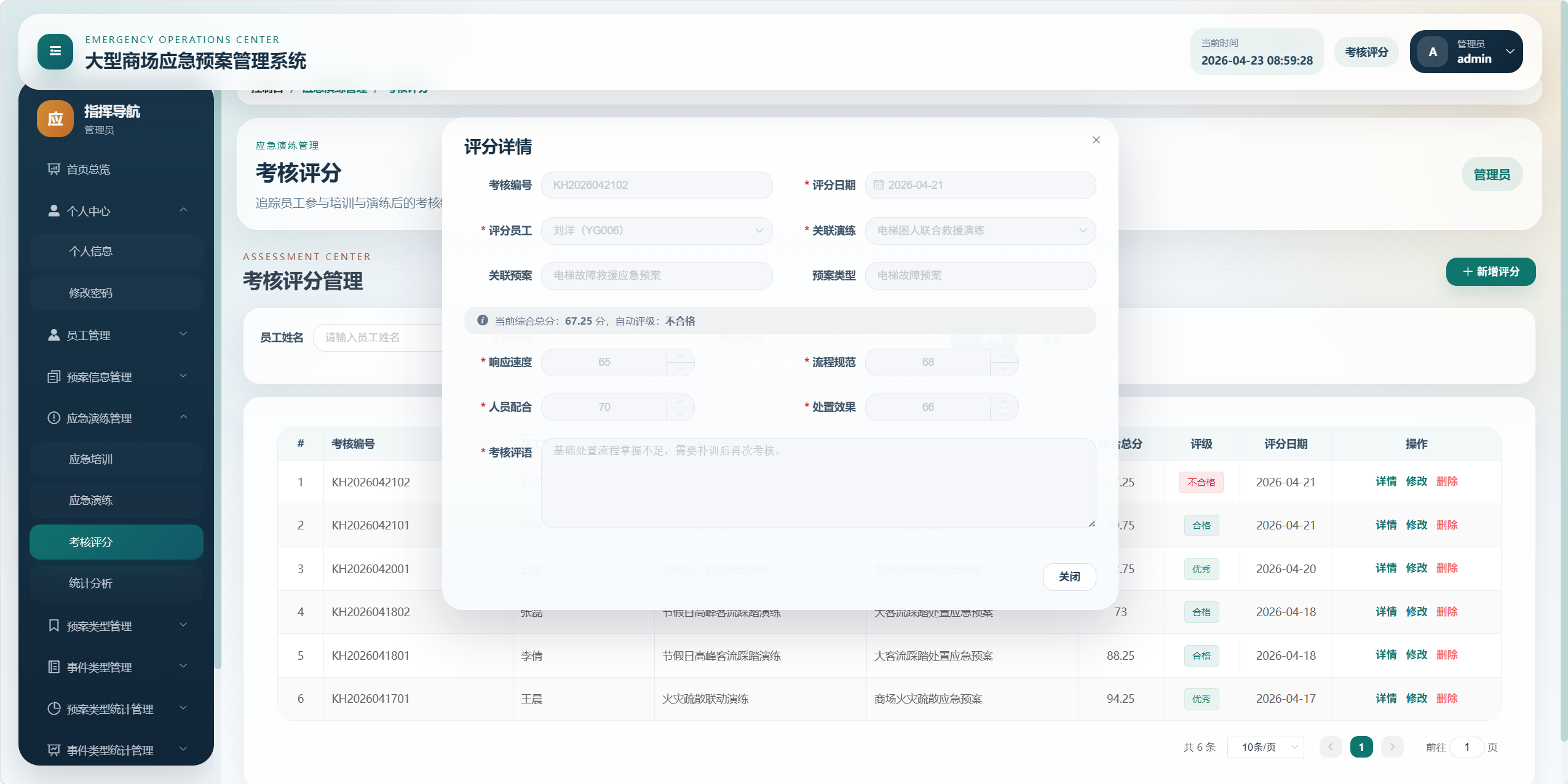Open the 10条/页 page size selector

pyautogui.click(x=1265, y=747)
